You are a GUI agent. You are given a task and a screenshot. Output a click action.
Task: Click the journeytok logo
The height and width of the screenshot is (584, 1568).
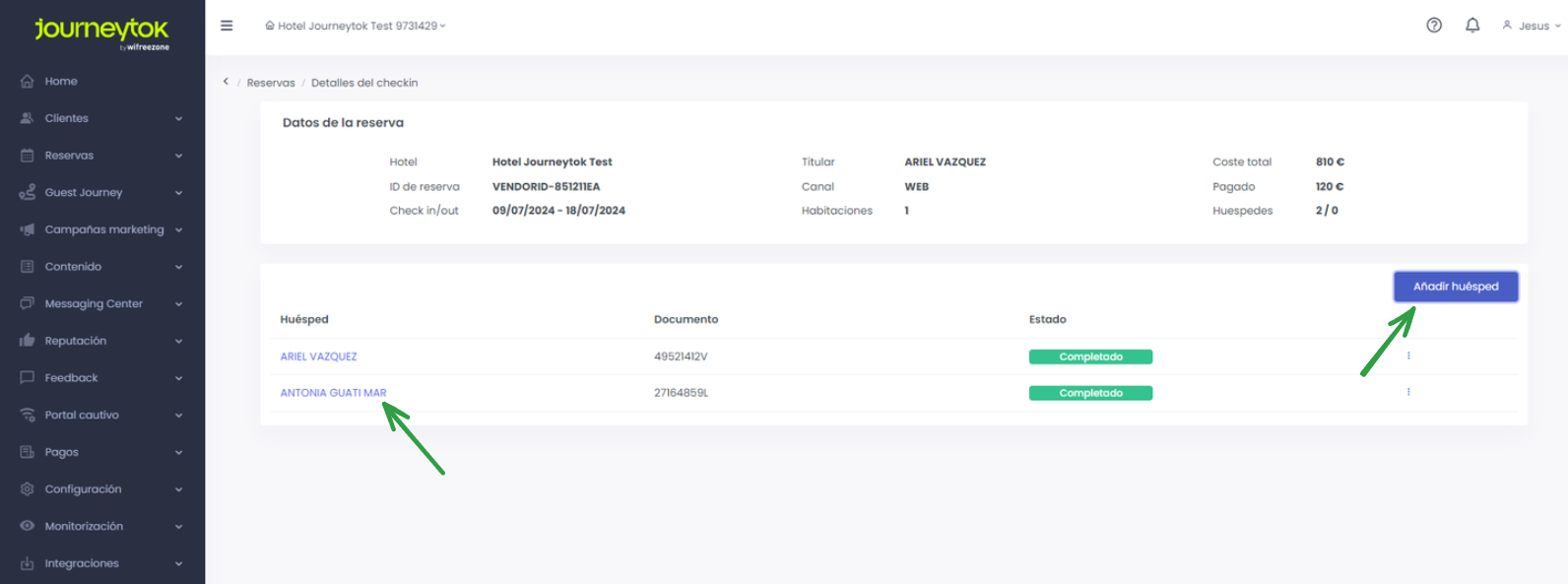tap(101, 32)
